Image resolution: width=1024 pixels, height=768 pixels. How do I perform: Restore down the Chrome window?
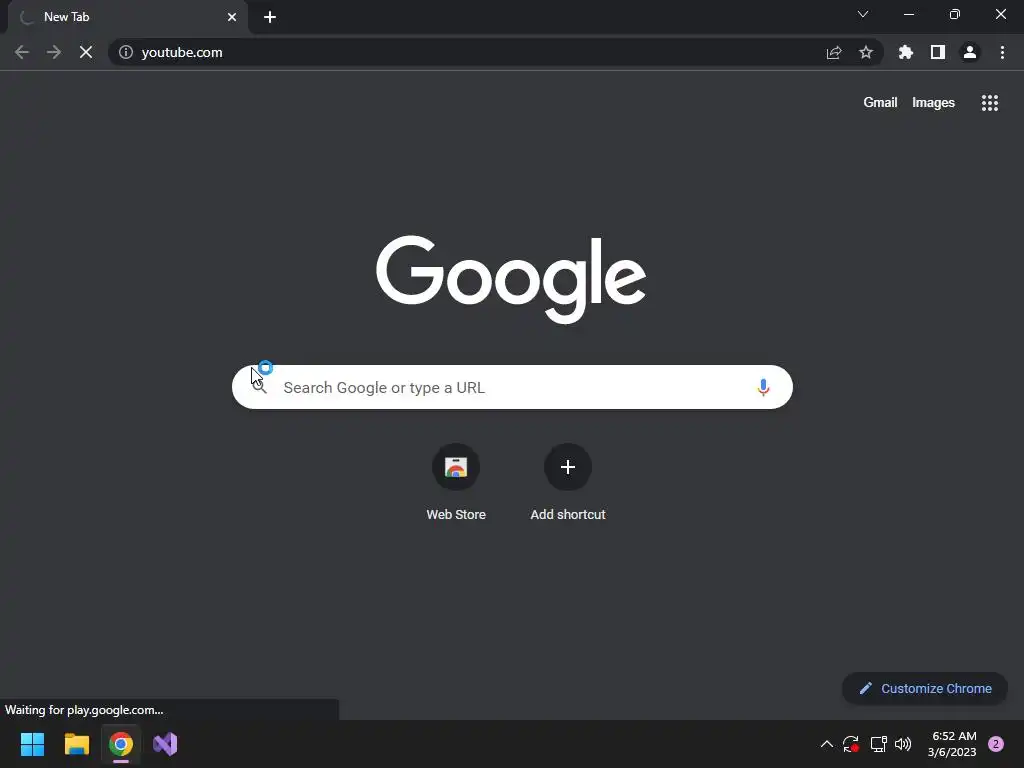click(x=955, y=14)
